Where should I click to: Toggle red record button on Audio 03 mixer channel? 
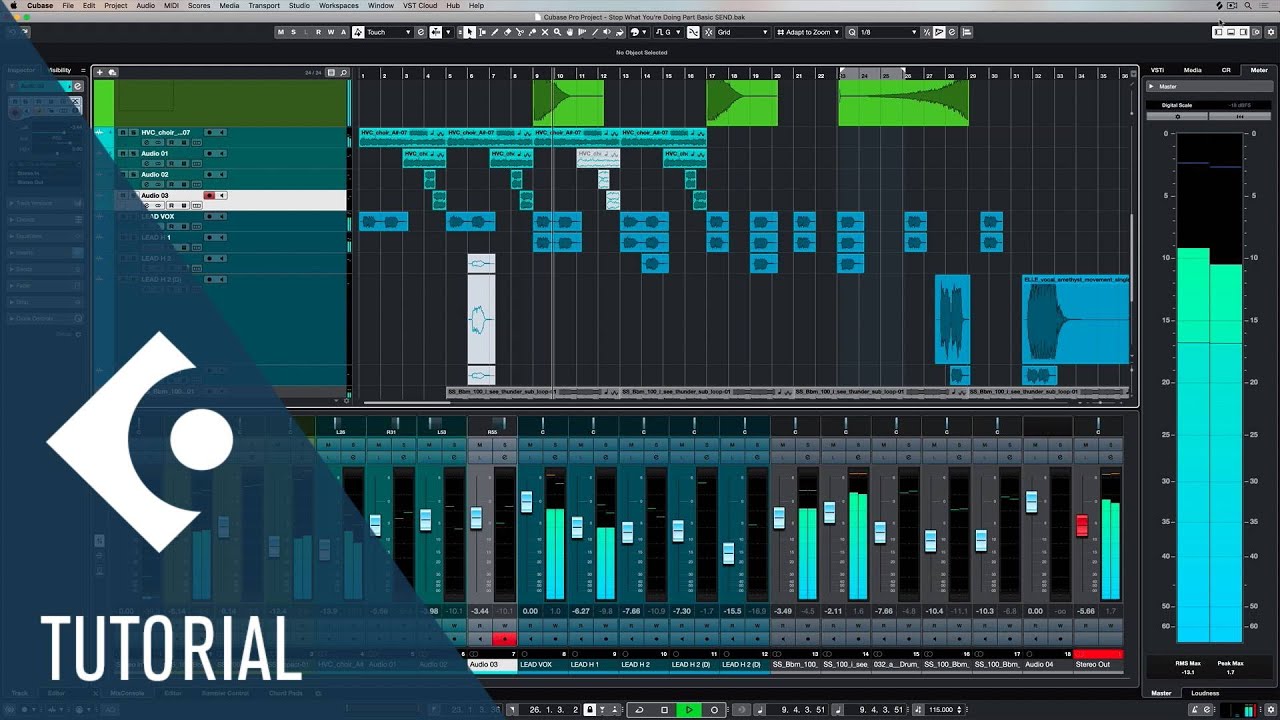[504, 639]
